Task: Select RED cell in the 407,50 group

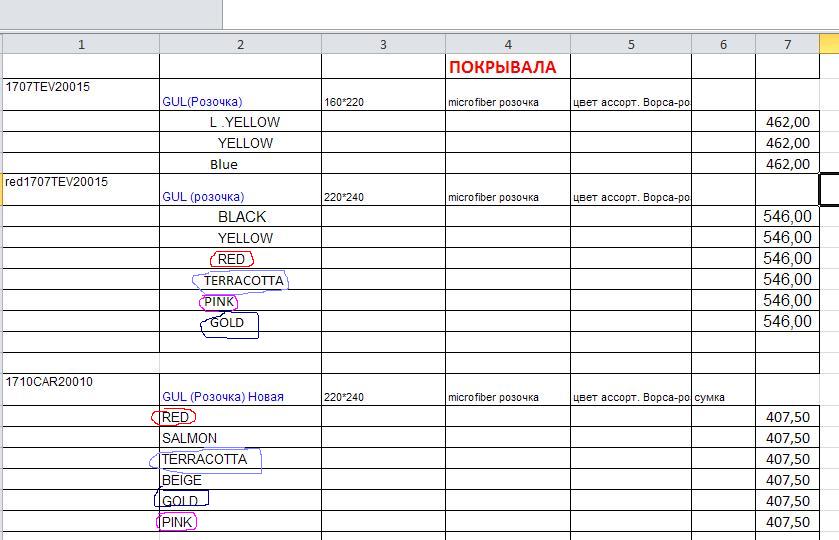Action: pos(240,416)
